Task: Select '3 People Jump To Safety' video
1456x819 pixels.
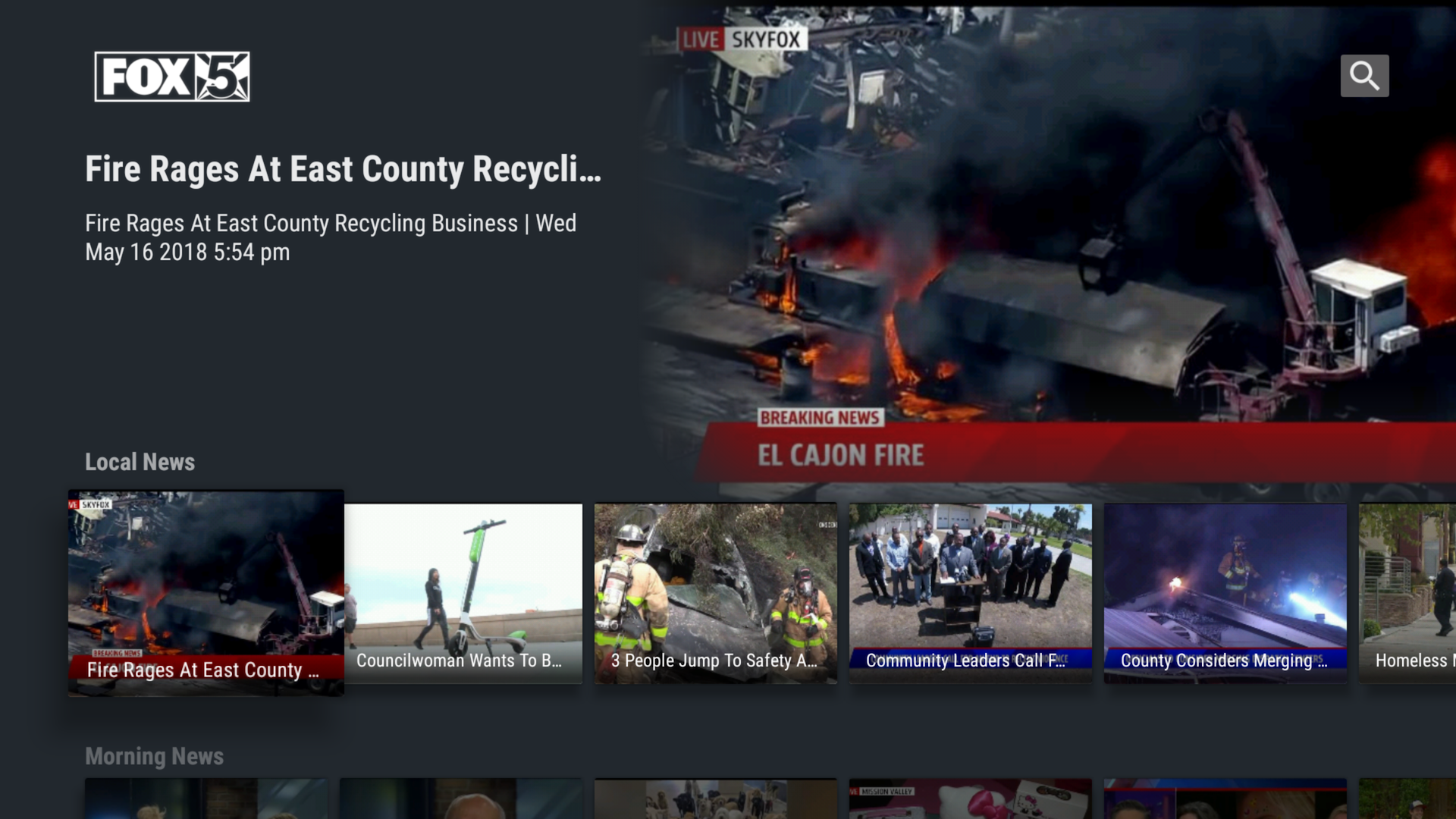Action: click(x=714, y=594)
